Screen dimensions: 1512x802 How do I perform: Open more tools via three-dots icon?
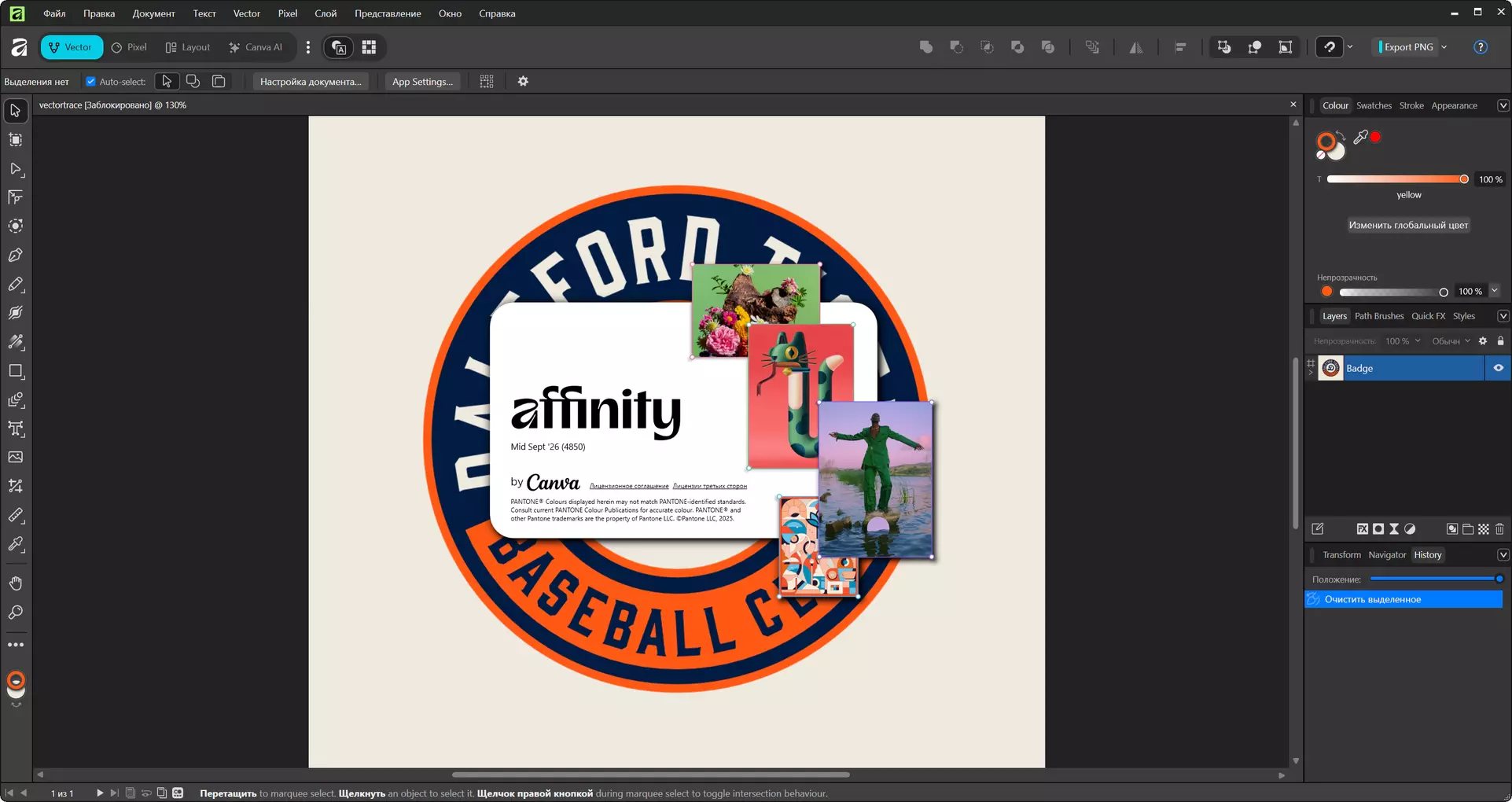(x=16, y=645)
